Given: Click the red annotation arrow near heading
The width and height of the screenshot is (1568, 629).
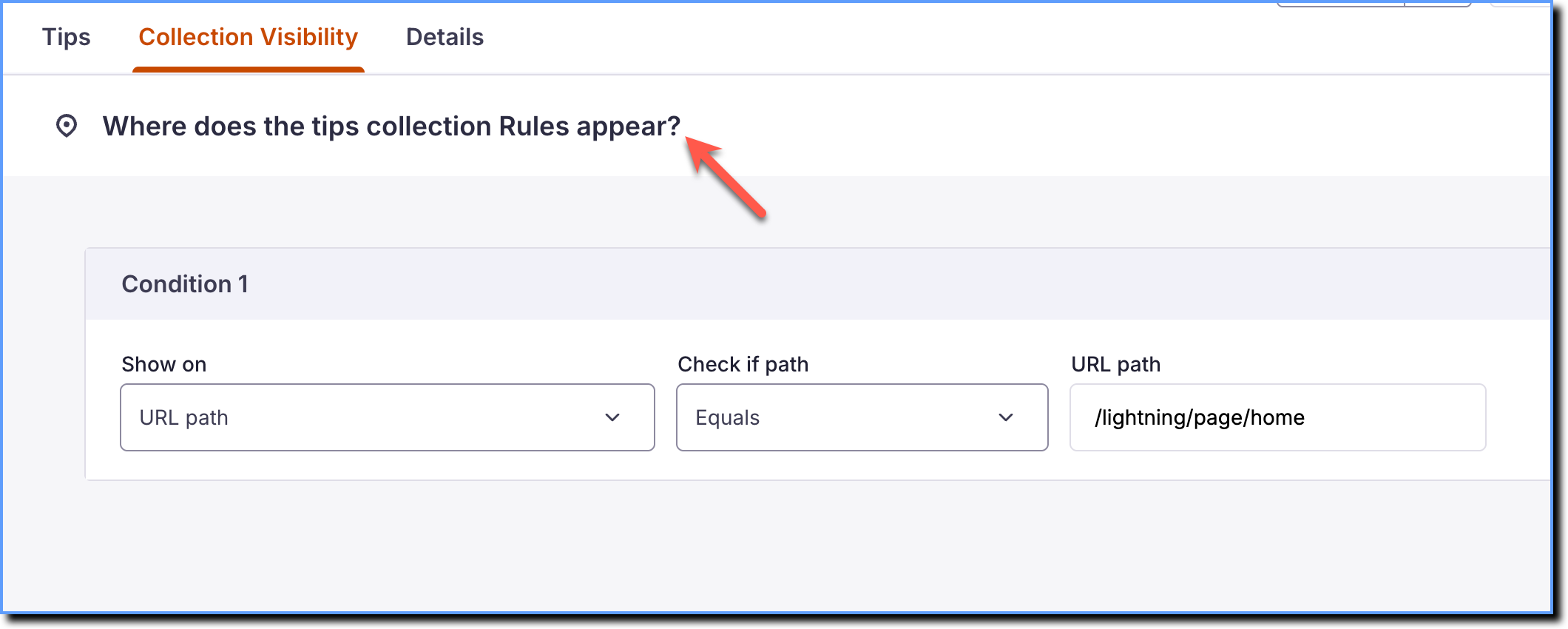Looking at the screenshot, I should tap(726, 178).
